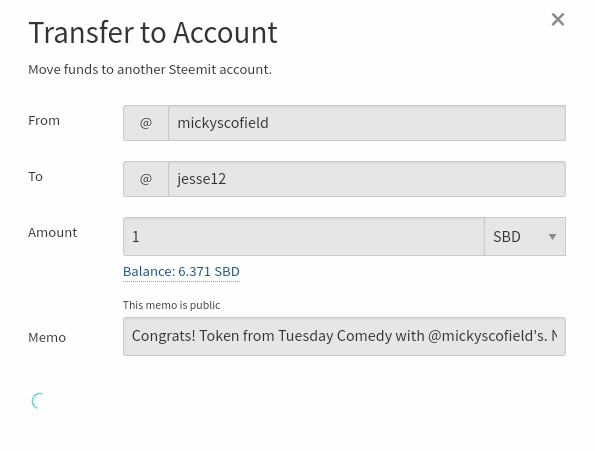Click the Balance: 6.371 SBD link
The width and height of the screenshot is (595, 451).
click(x=181, y=272)
